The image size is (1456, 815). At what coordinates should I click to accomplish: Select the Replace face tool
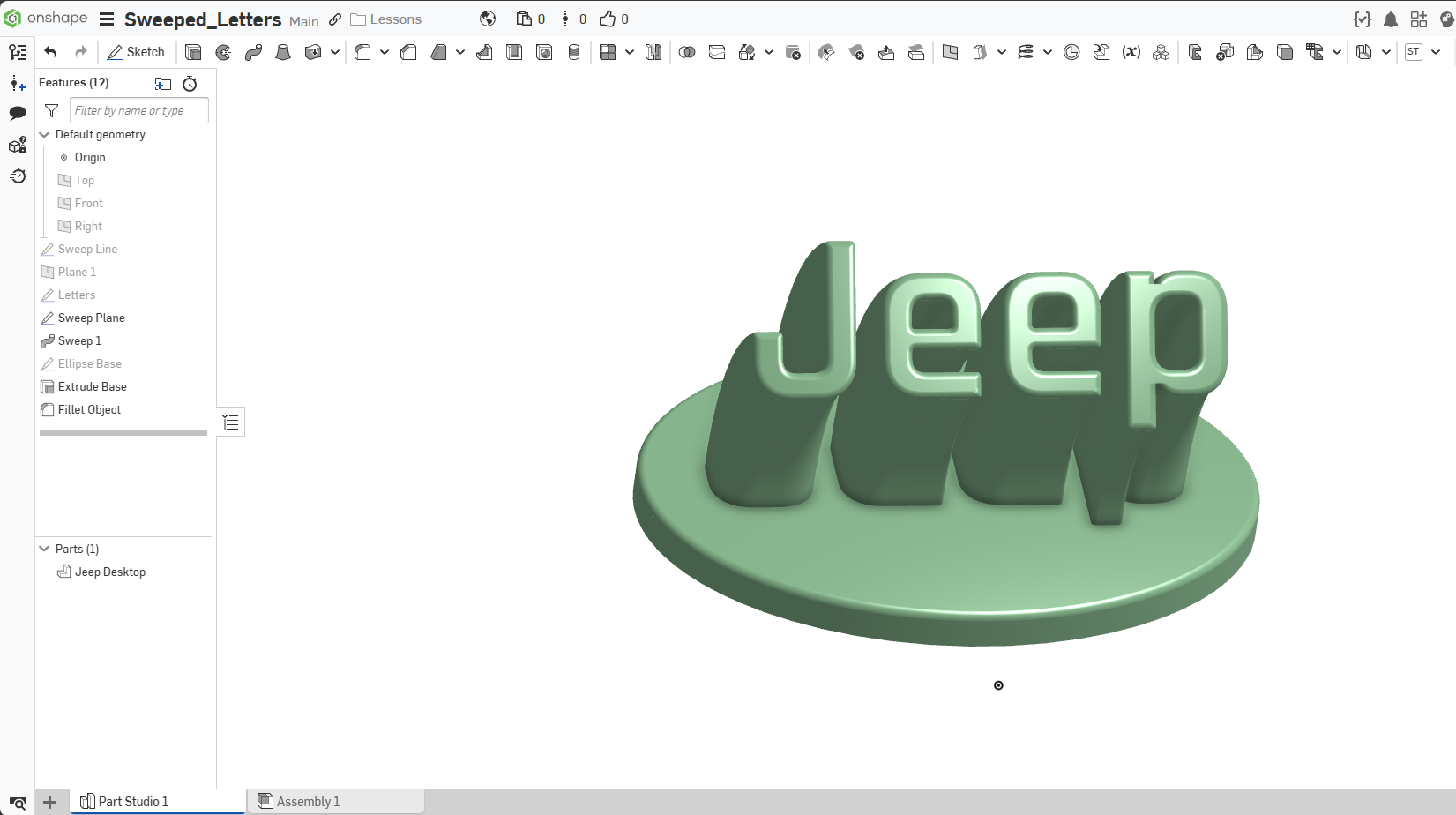coord(916,52)
